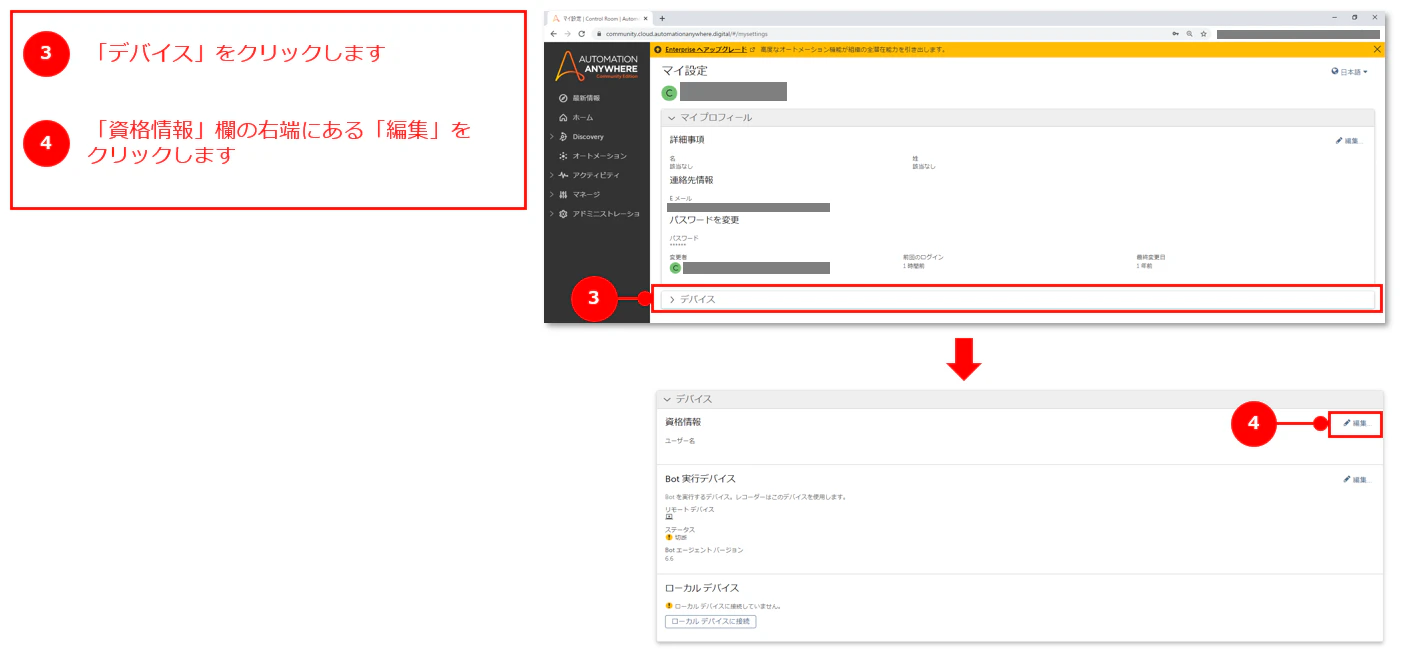Screen dimensions: 1404x660
Task: Click the yellow warning icon beside 切断 status
Action: click(669, 537)
